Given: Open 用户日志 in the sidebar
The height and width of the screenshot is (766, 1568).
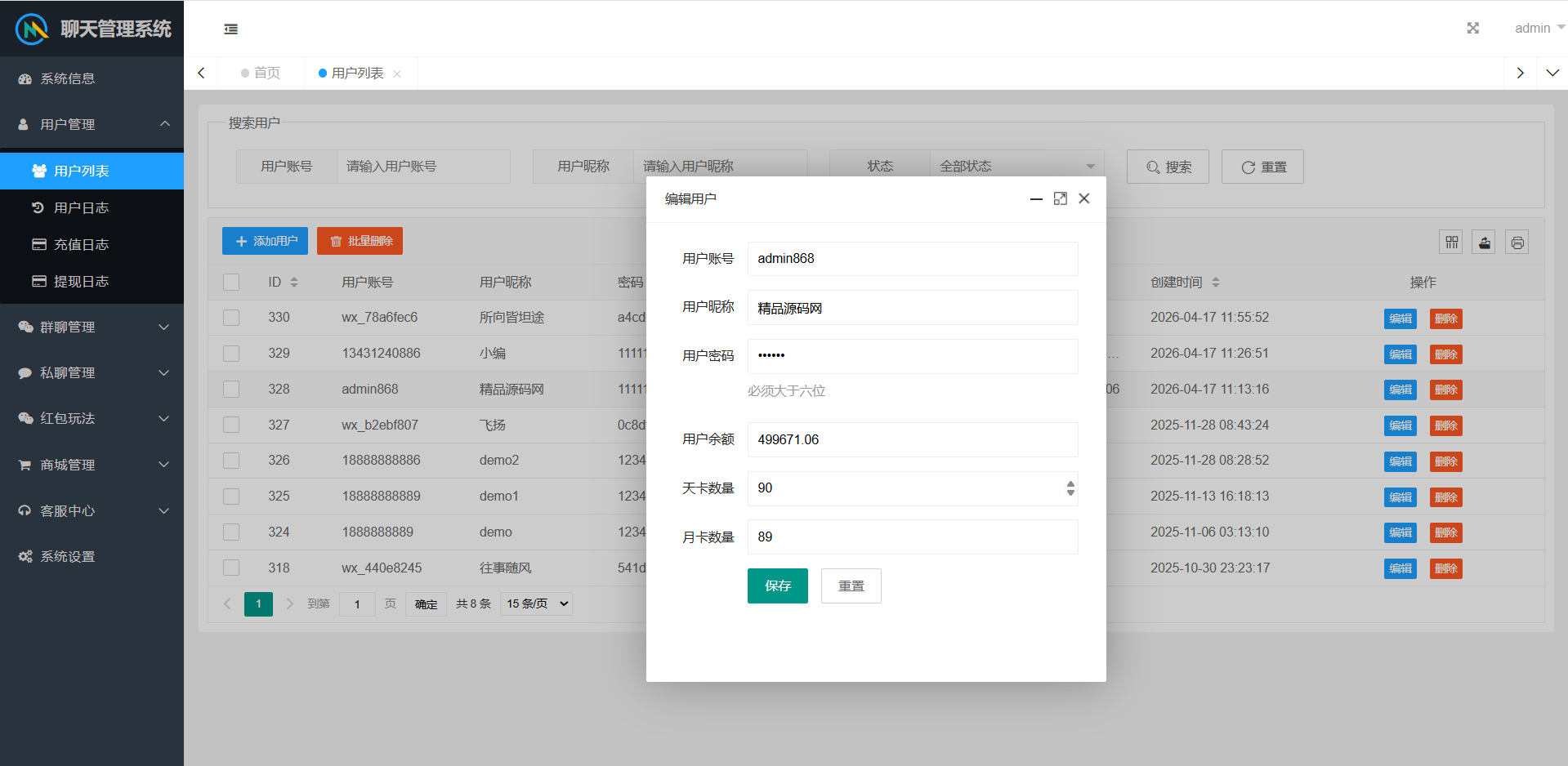Looking at the screenshot, I should coord(81,208).
